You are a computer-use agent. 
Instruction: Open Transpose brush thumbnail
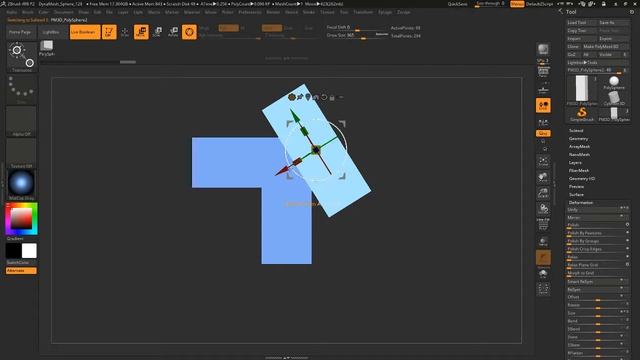(22, 57)
